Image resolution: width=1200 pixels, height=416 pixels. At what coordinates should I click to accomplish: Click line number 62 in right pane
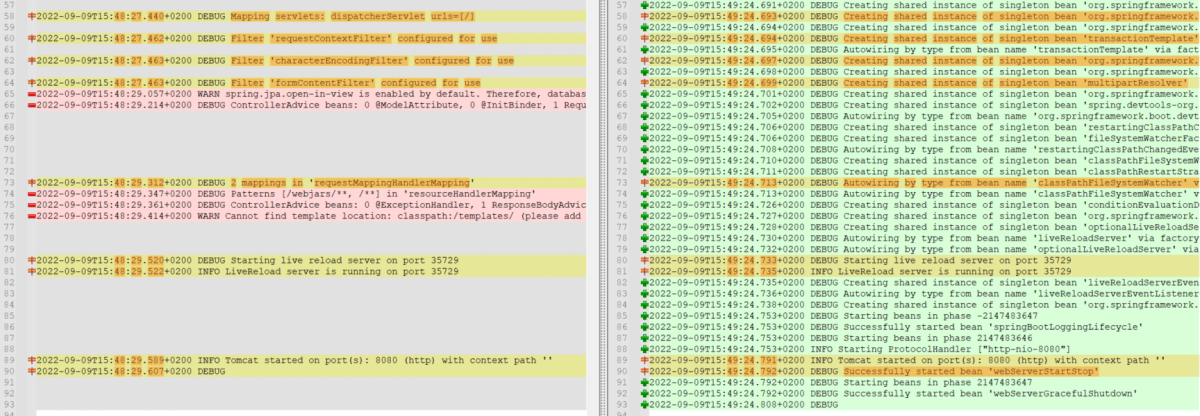click(620, 60)
